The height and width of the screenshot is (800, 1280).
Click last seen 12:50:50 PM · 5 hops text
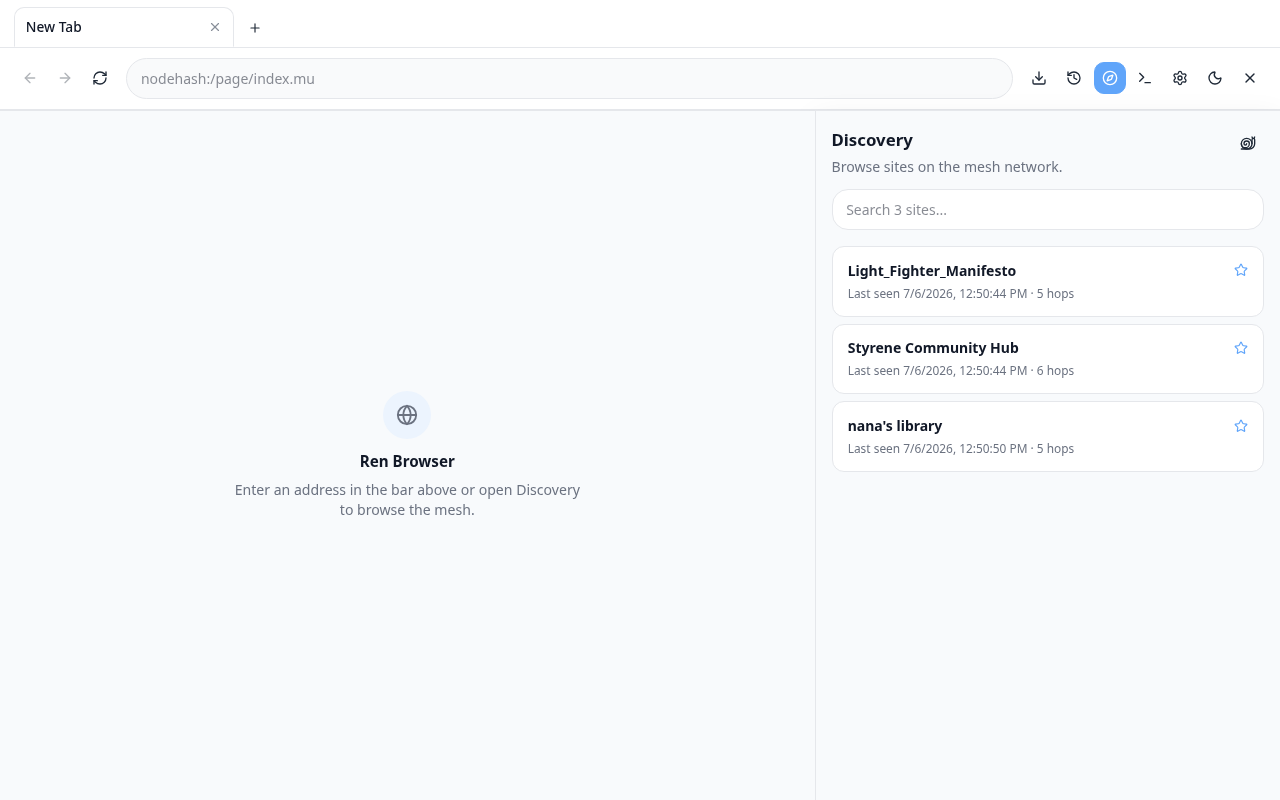(x=961, y=449)
